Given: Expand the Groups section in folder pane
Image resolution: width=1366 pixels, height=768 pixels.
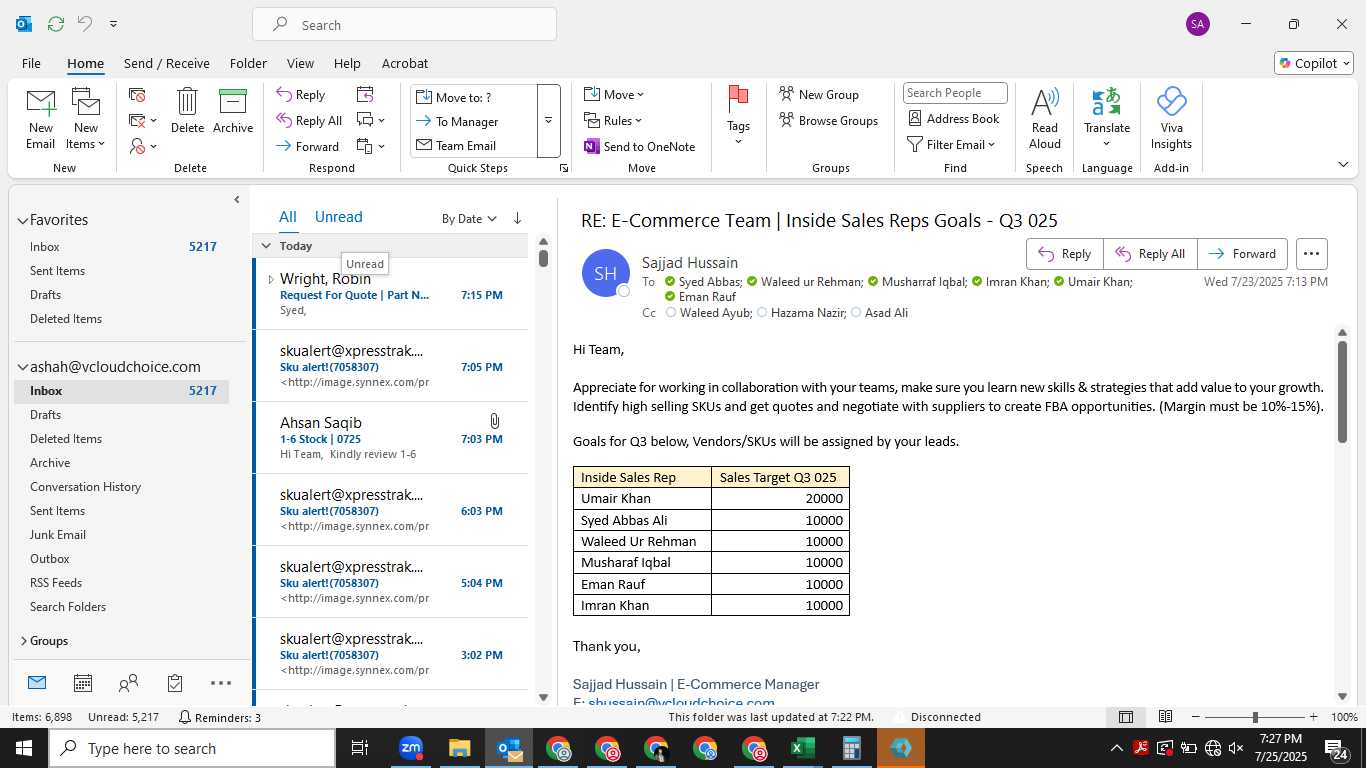Looking at the screenshot, I should point(23,641).
